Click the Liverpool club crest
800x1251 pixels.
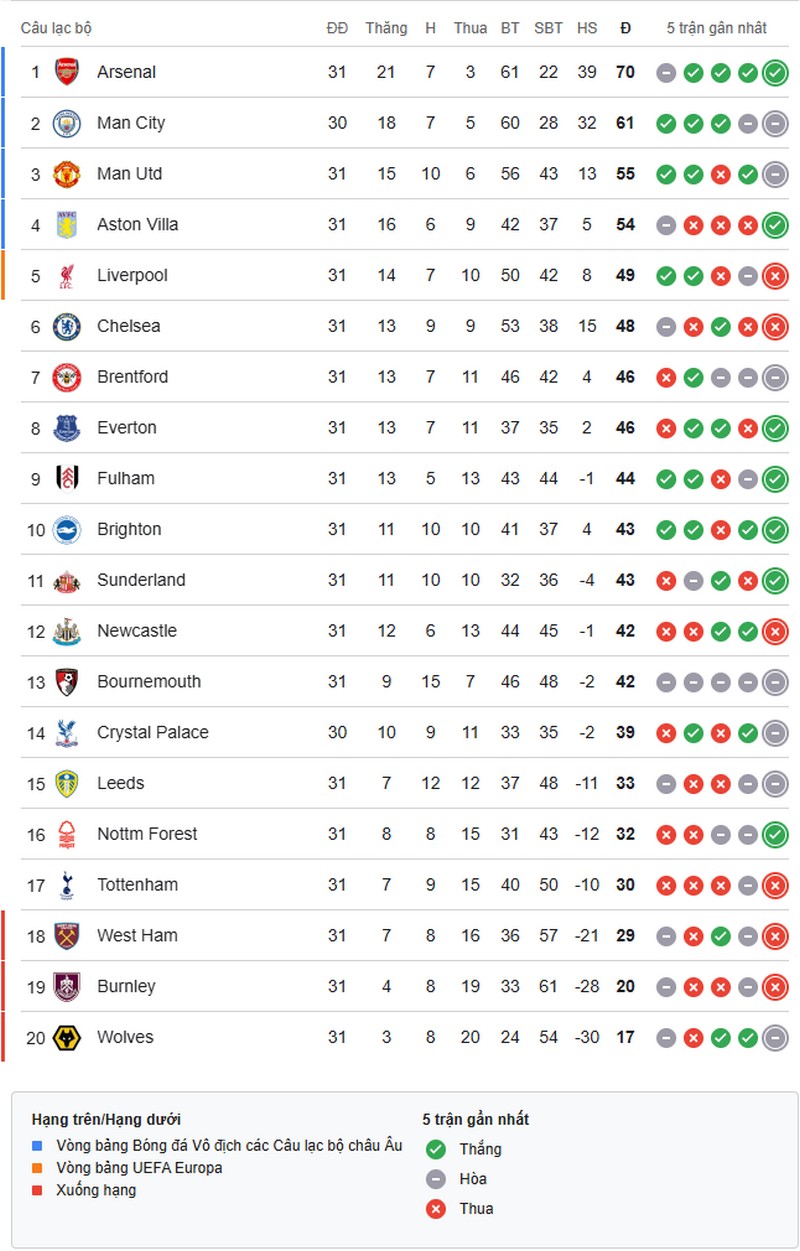(67, 275)
